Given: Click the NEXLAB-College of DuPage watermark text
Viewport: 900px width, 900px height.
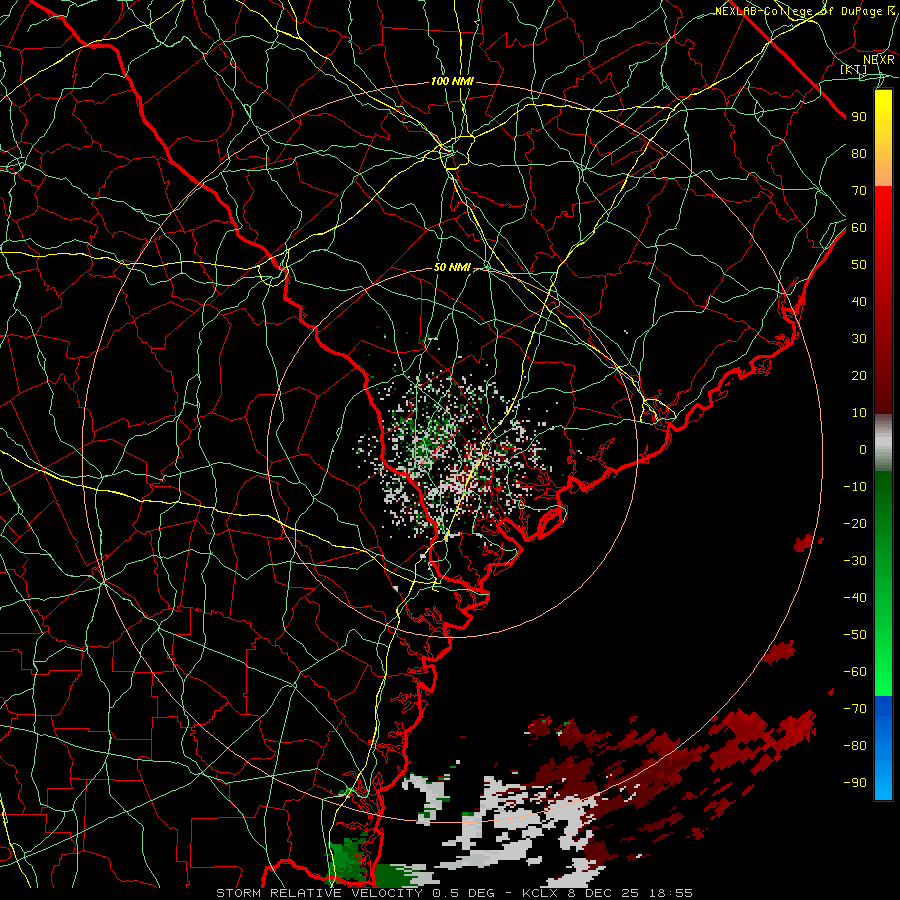Looking at the screenshot, I should tap(805, 11).
